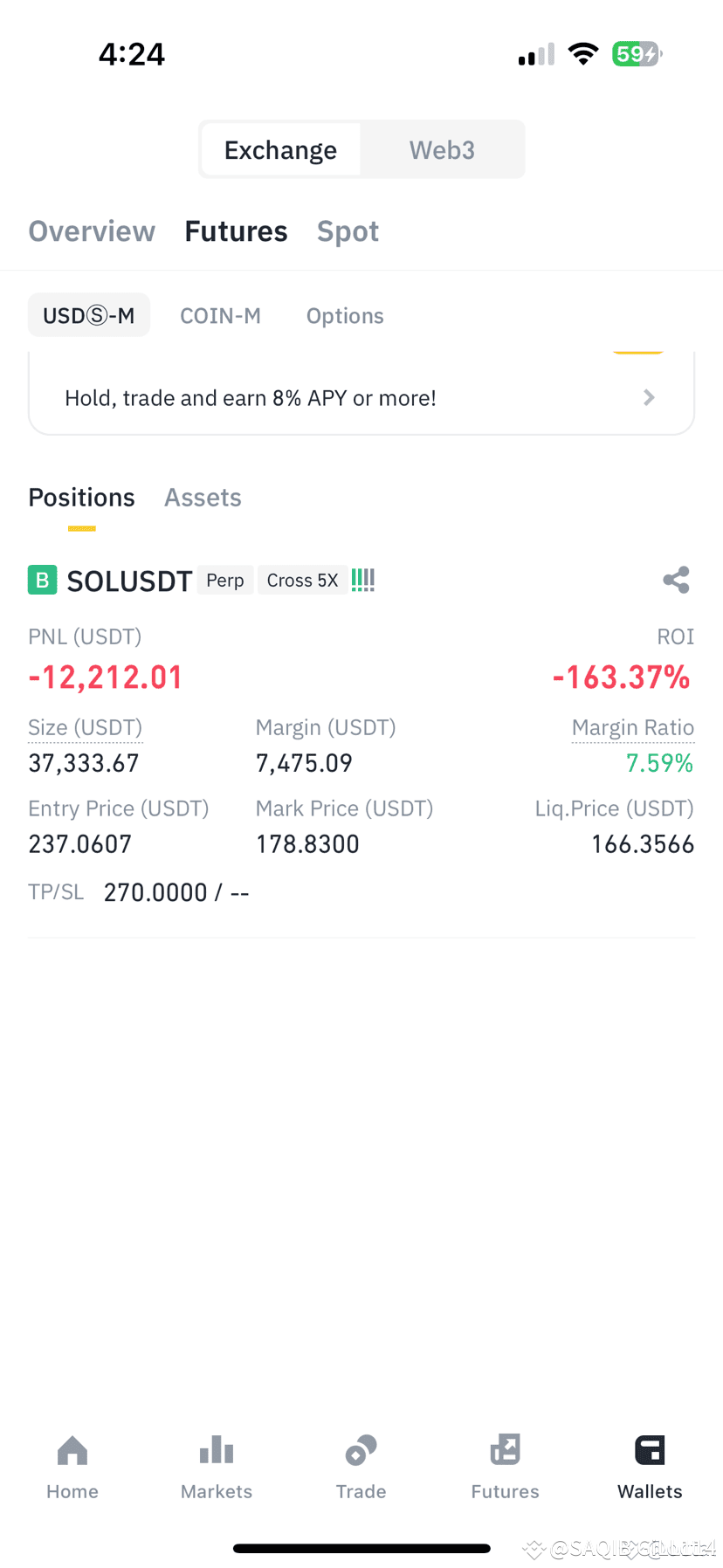Expand the 8% APY promotion chevron

[x=649, y=398]
